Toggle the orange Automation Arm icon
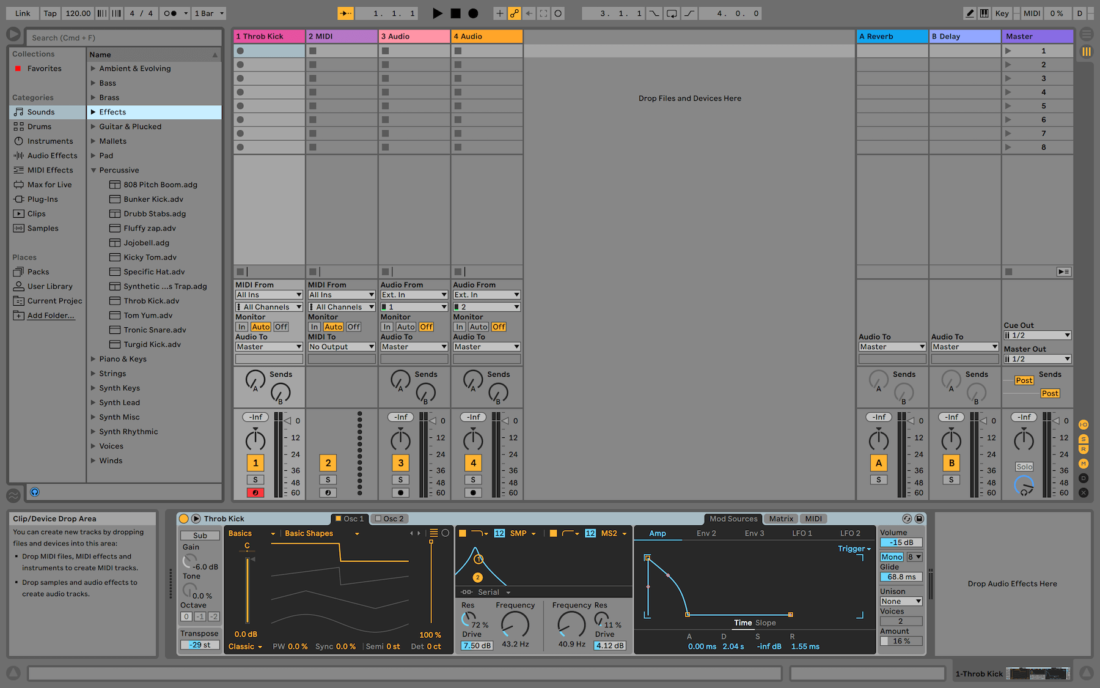The width and height of the screenshot is (1100, 688). (514, 13)
